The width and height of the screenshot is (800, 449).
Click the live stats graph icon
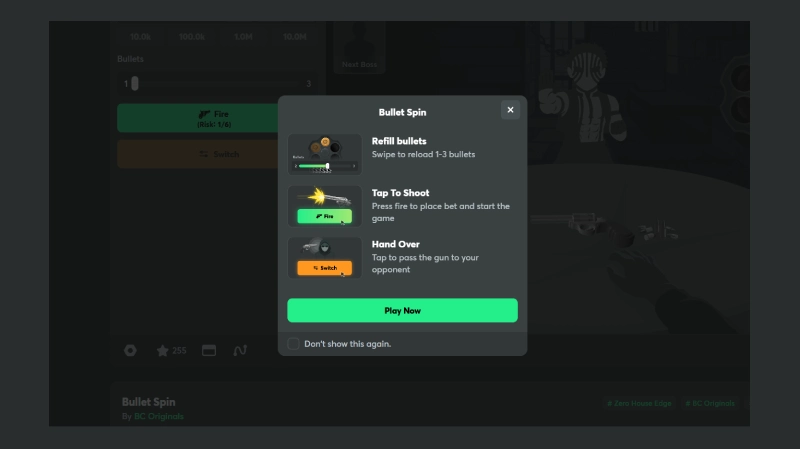[x=240, y=351]
